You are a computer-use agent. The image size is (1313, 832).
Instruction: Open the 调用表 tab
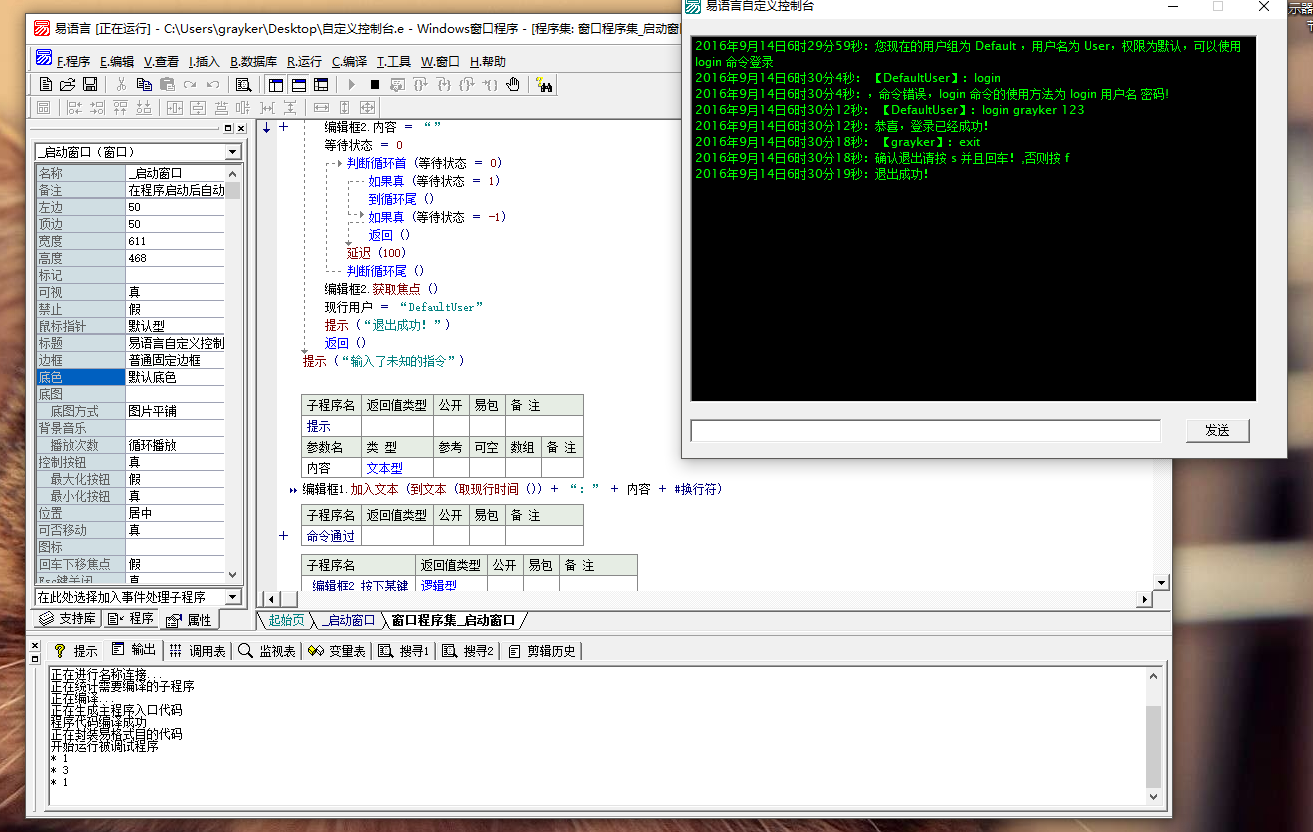coord(197,651)
